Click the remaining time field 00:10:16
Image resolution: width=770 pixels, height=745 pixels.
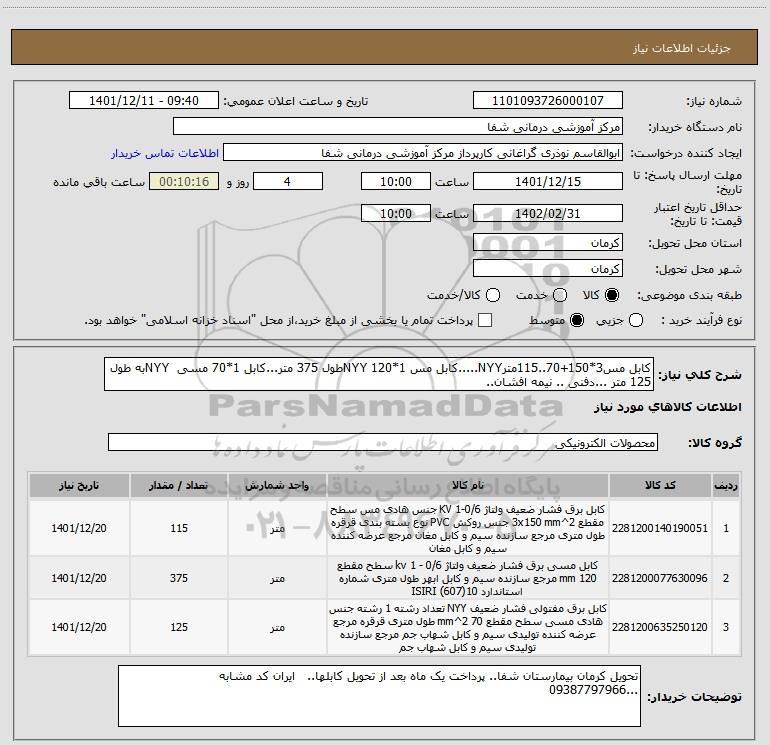(184, 181)
